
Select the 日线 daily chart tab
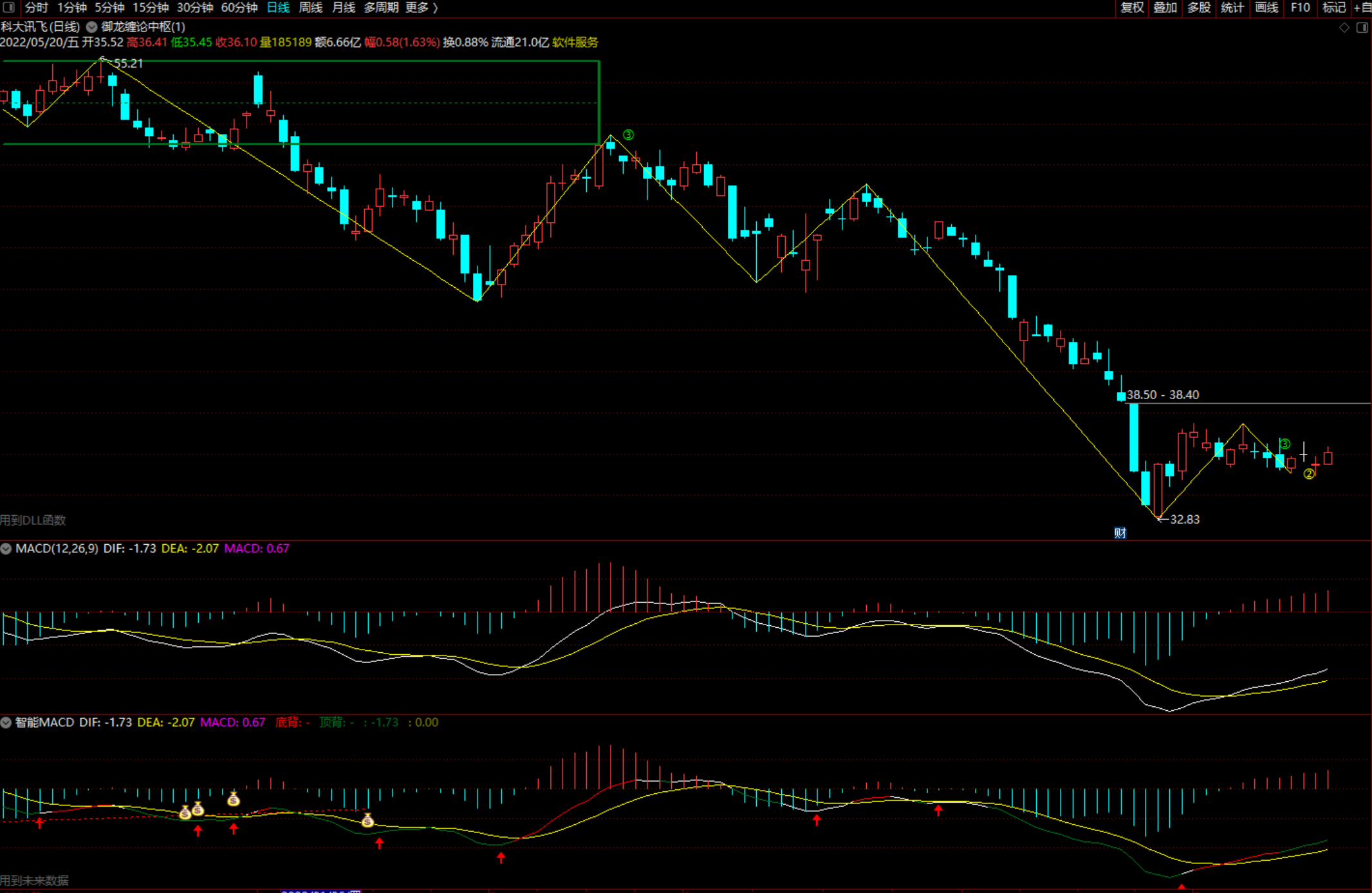(x=278, y=8)
